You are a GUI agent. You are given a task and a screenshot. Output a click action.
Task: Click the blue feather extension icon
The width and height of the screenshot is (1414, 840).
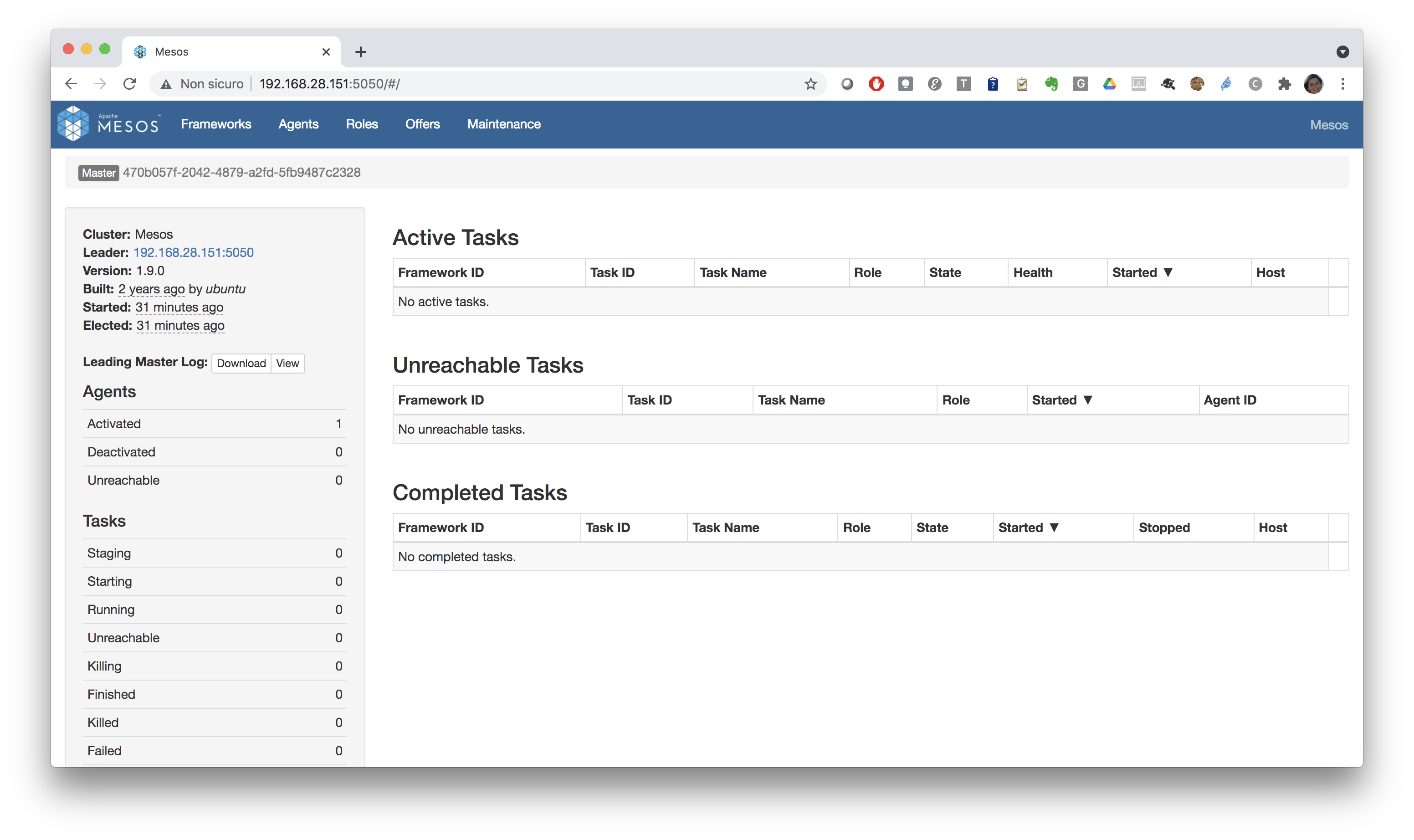point(1226,84)
